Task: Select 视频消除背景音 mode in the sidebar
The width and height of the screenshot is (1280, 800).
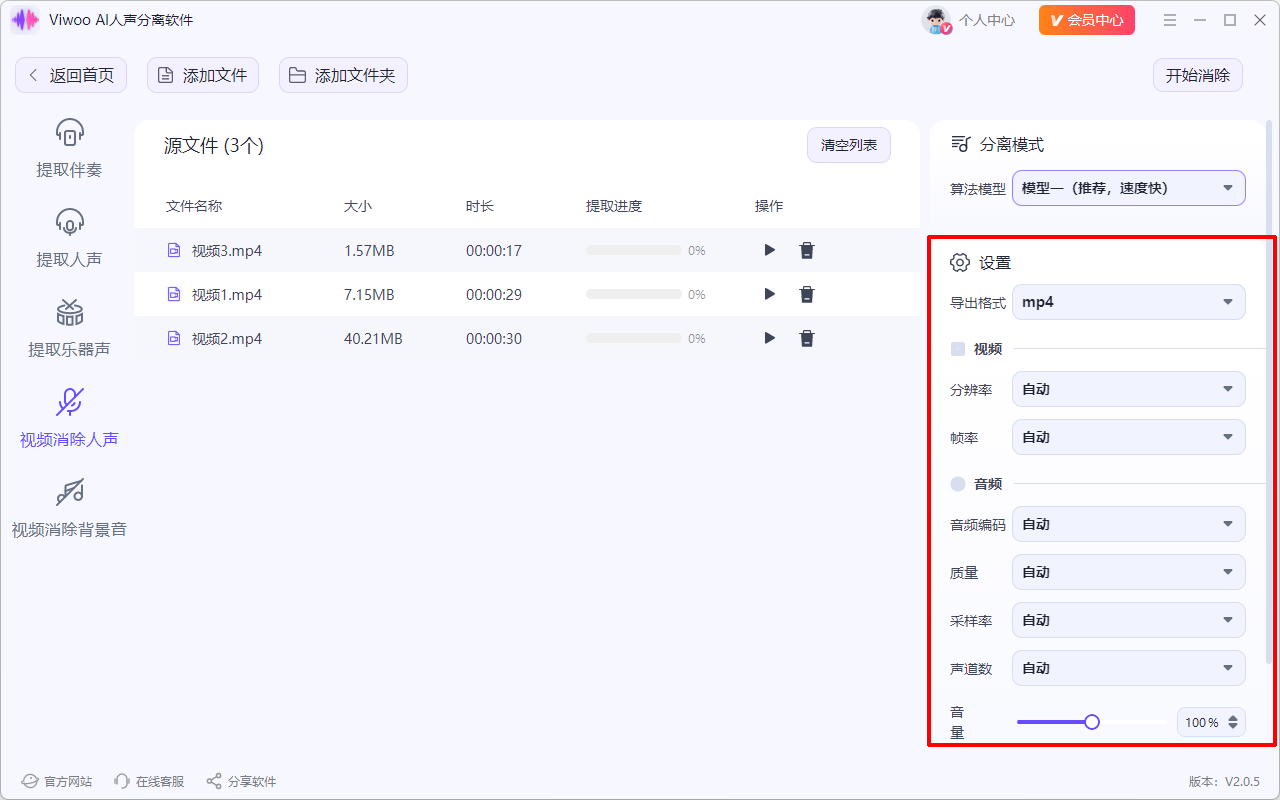Action: click(69, 508)
